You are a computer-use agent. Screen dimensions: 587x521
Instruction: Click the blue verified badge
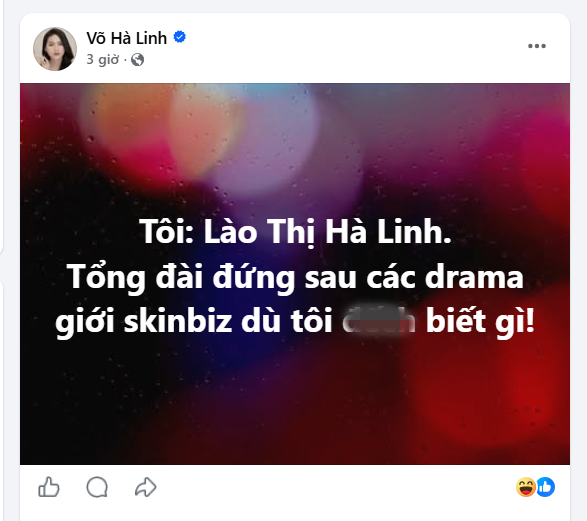point(180,37)
